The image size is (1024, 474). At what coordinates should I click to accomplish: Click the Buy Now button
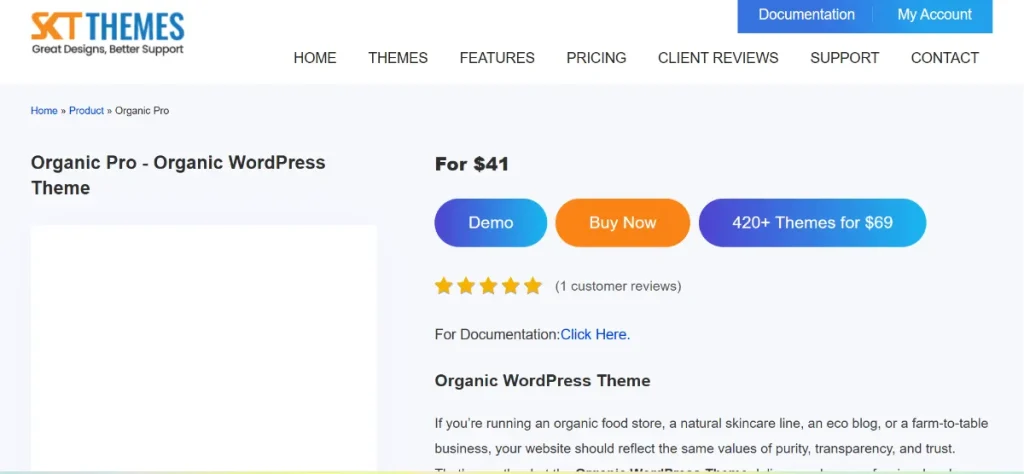pyautogui.click(x=622, y=223)
